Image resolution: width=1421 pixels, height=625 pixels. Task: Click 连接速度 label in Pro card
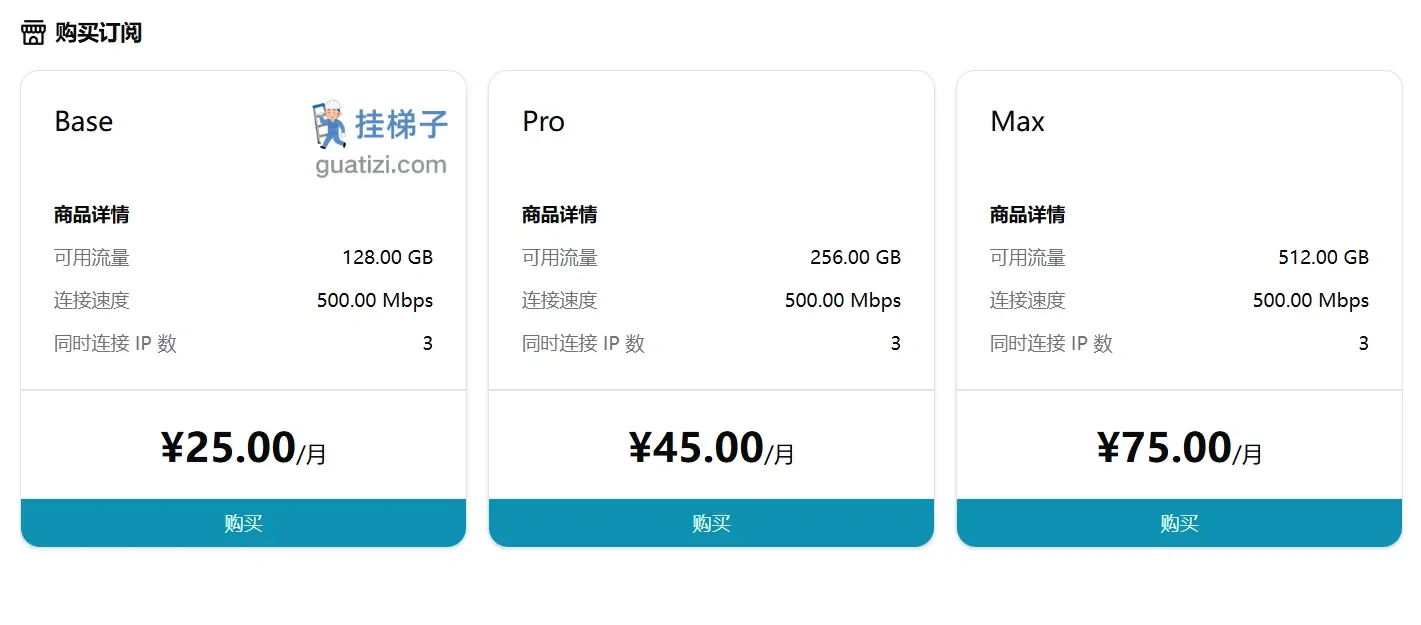(559, 300)
